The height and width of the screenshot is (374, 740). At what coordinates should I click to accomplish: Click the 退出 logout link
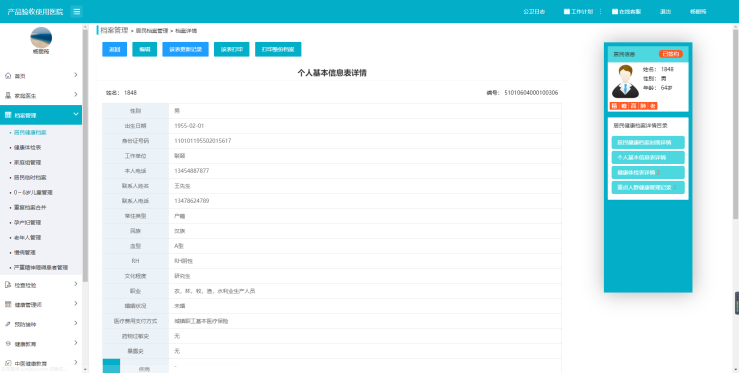point(665,12)
